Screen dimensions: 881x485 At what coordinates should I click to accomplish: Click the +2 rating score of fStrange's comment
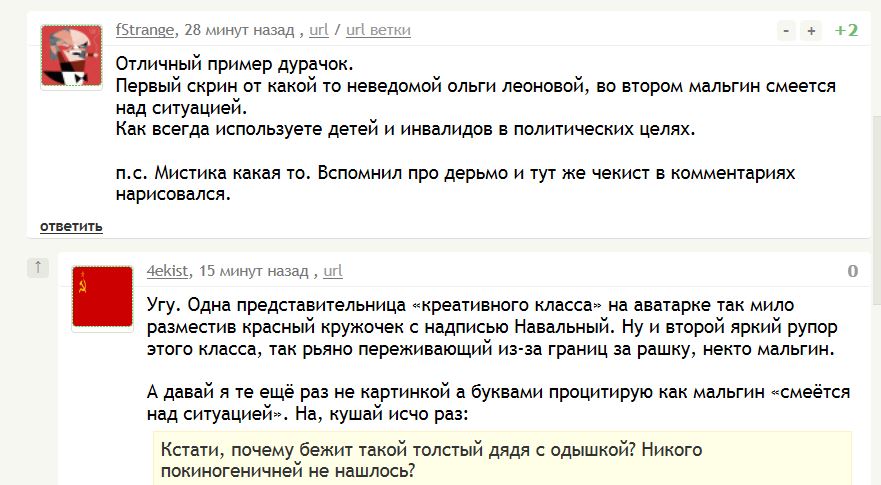[846, 30]
